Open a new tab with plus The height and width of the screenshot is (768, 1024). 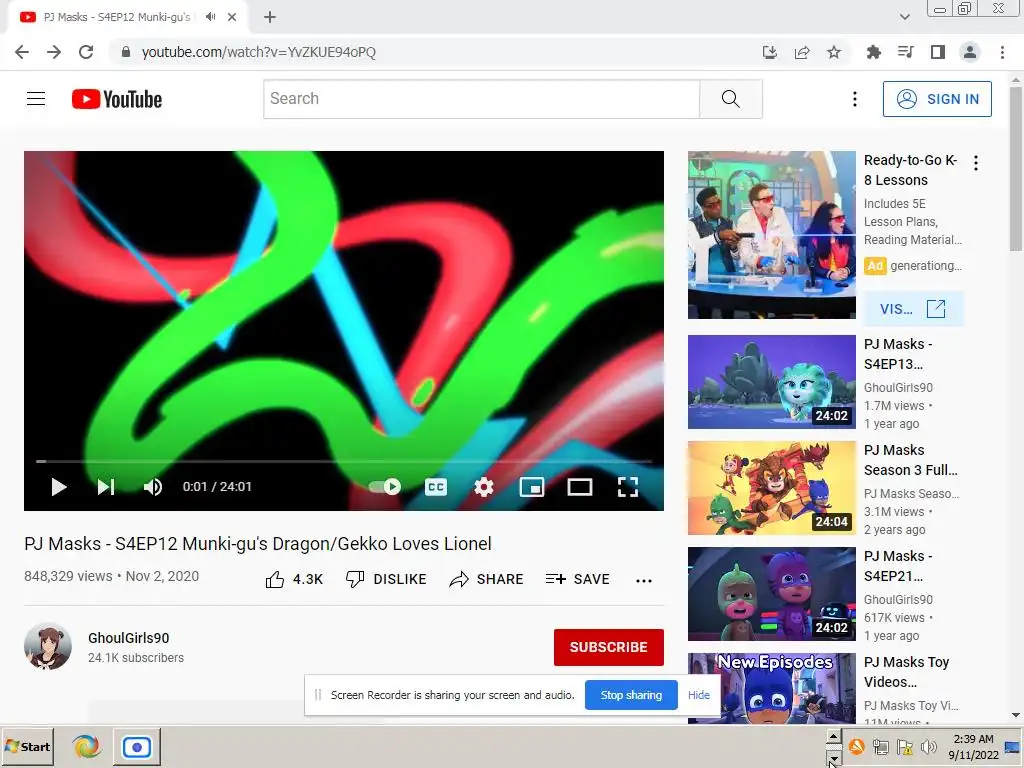pos(270,17)
